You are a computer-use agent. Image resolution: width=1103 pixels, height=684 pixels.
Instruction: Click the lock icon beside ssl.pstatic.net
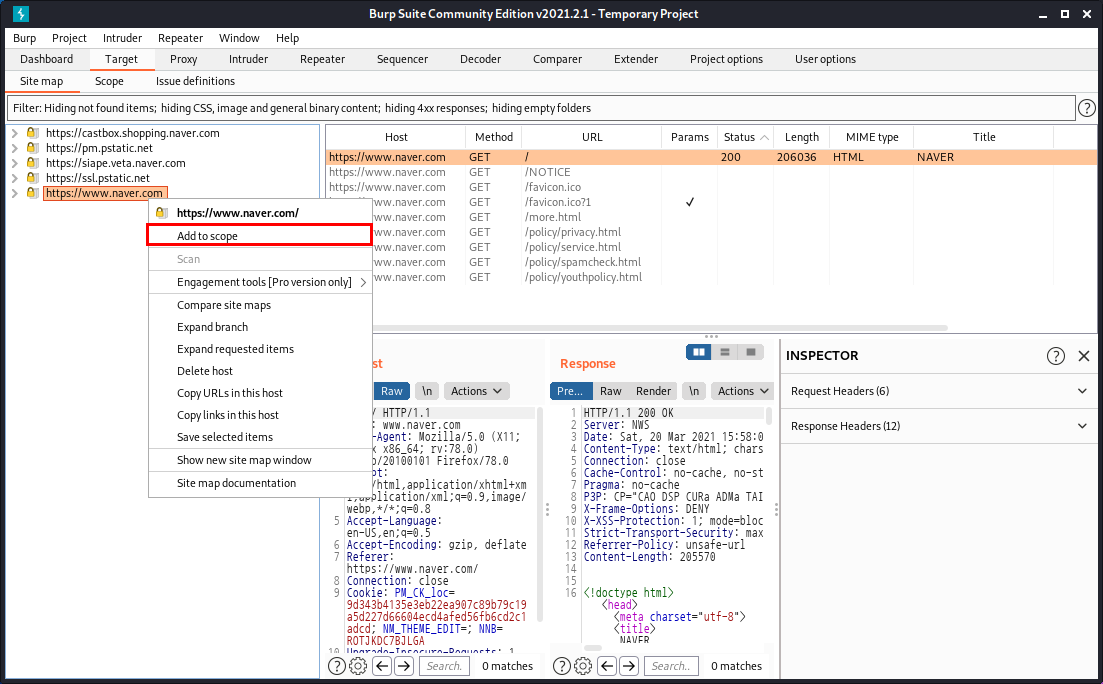[x=32, y=177]
